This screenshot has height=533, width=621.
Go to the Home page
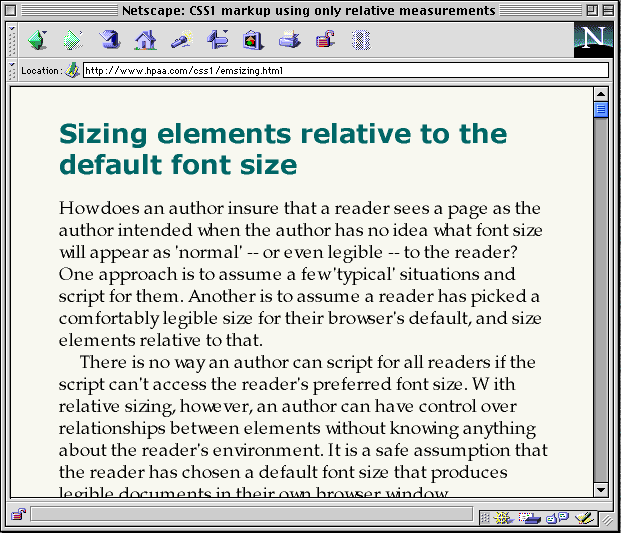point(145,41)
